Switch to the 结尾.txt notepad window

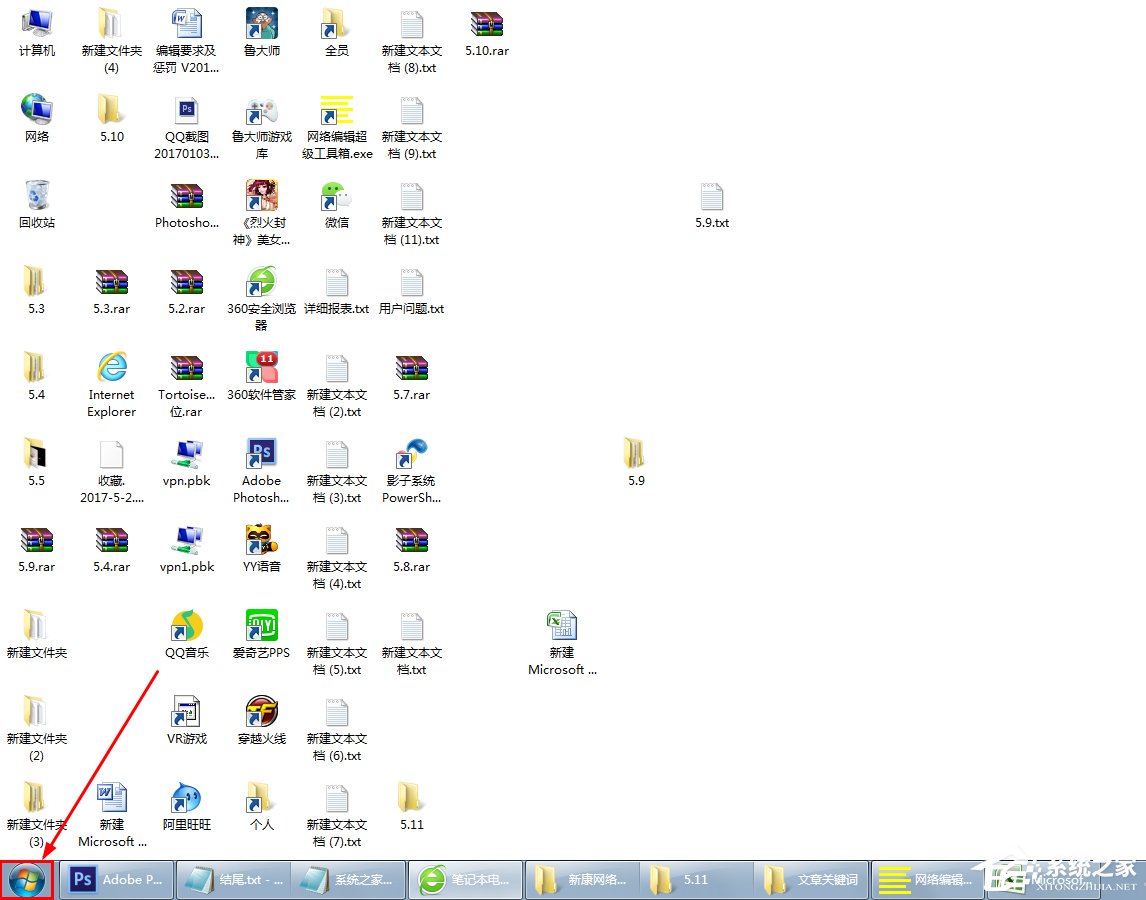[232, 879]
